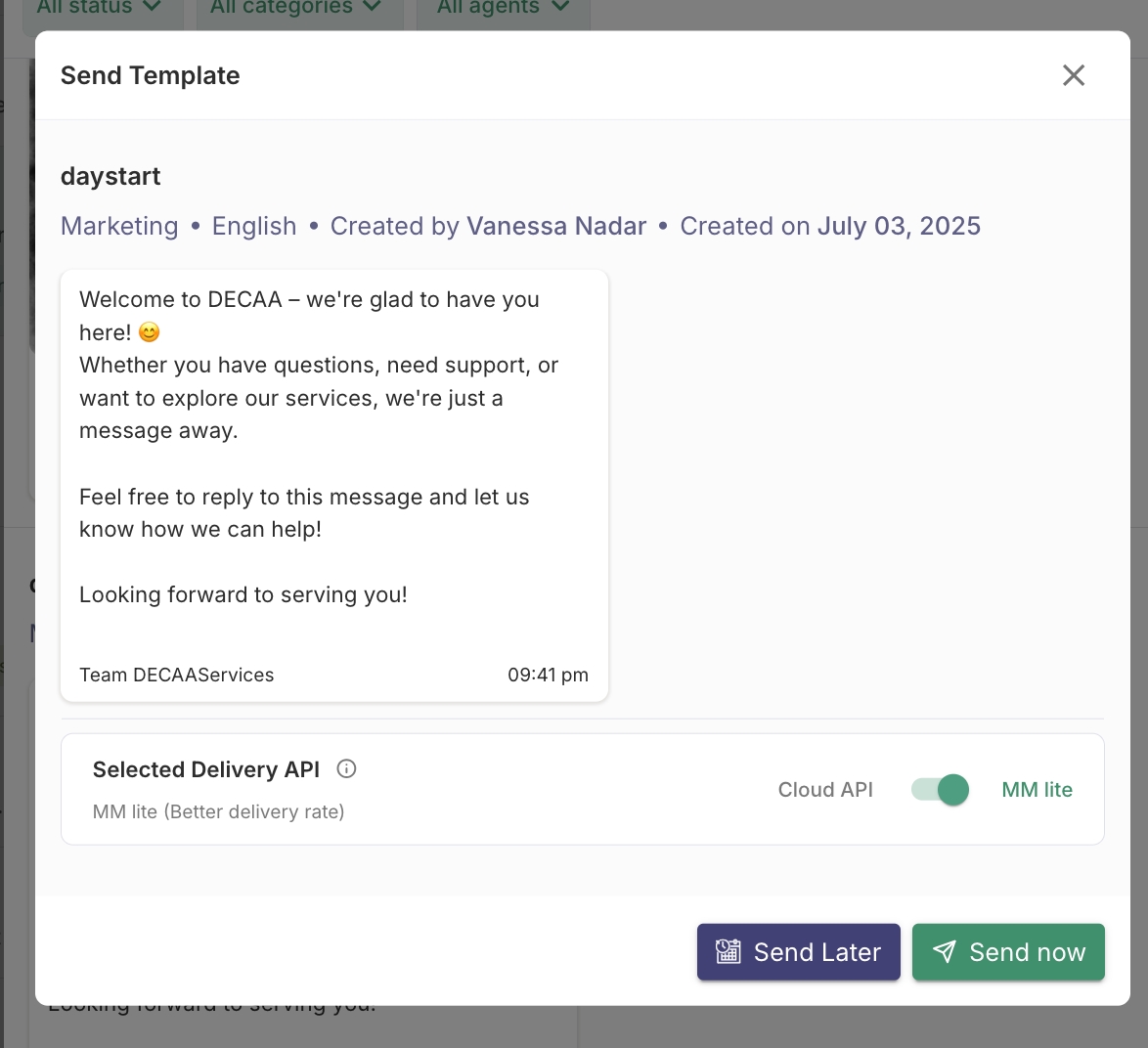1148x1048 pixels.
Task: Expand the All categories filter
Action: [295, 8]
